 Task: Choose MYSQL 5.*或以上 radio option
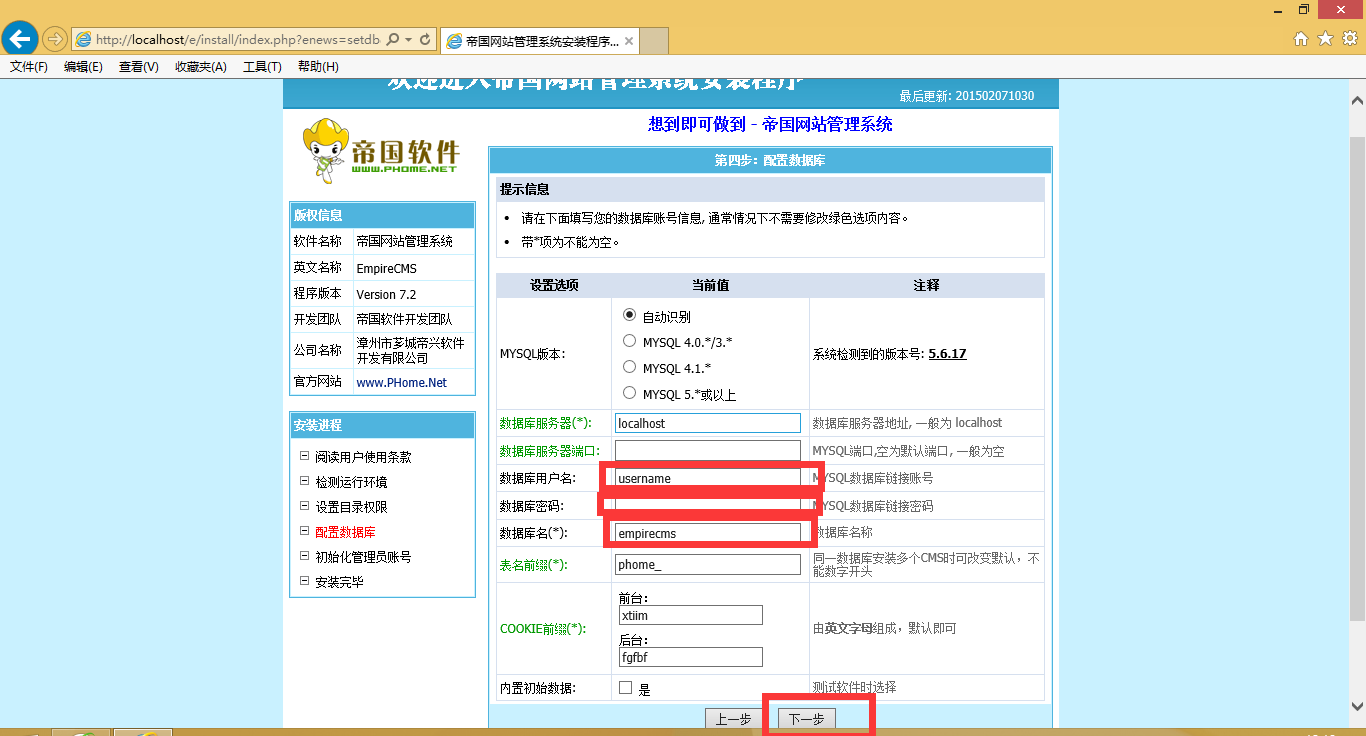630,393
